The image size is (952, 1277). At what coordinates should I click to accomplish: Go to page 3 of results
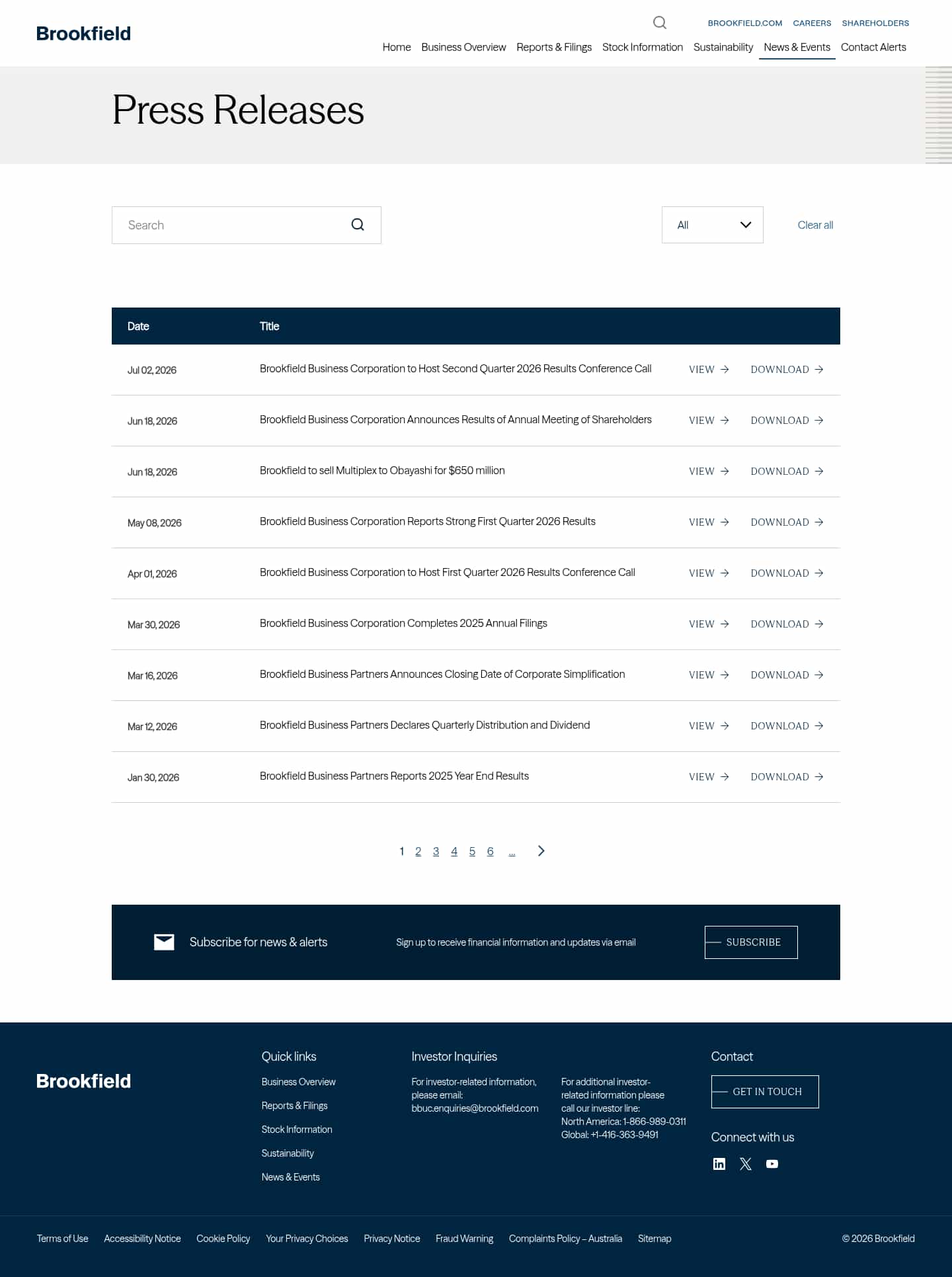click(x=436, y=852)
